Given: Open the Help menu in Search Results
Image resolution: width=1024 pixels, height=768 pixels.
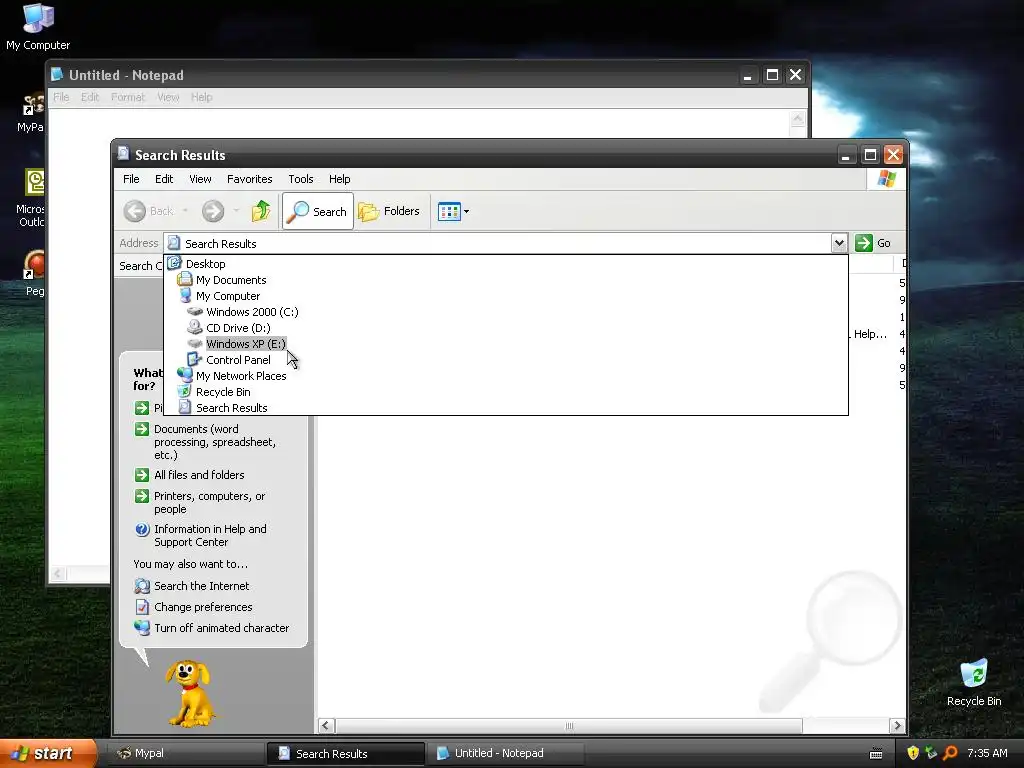Looking at the screenshot, I should click(339, 179).
